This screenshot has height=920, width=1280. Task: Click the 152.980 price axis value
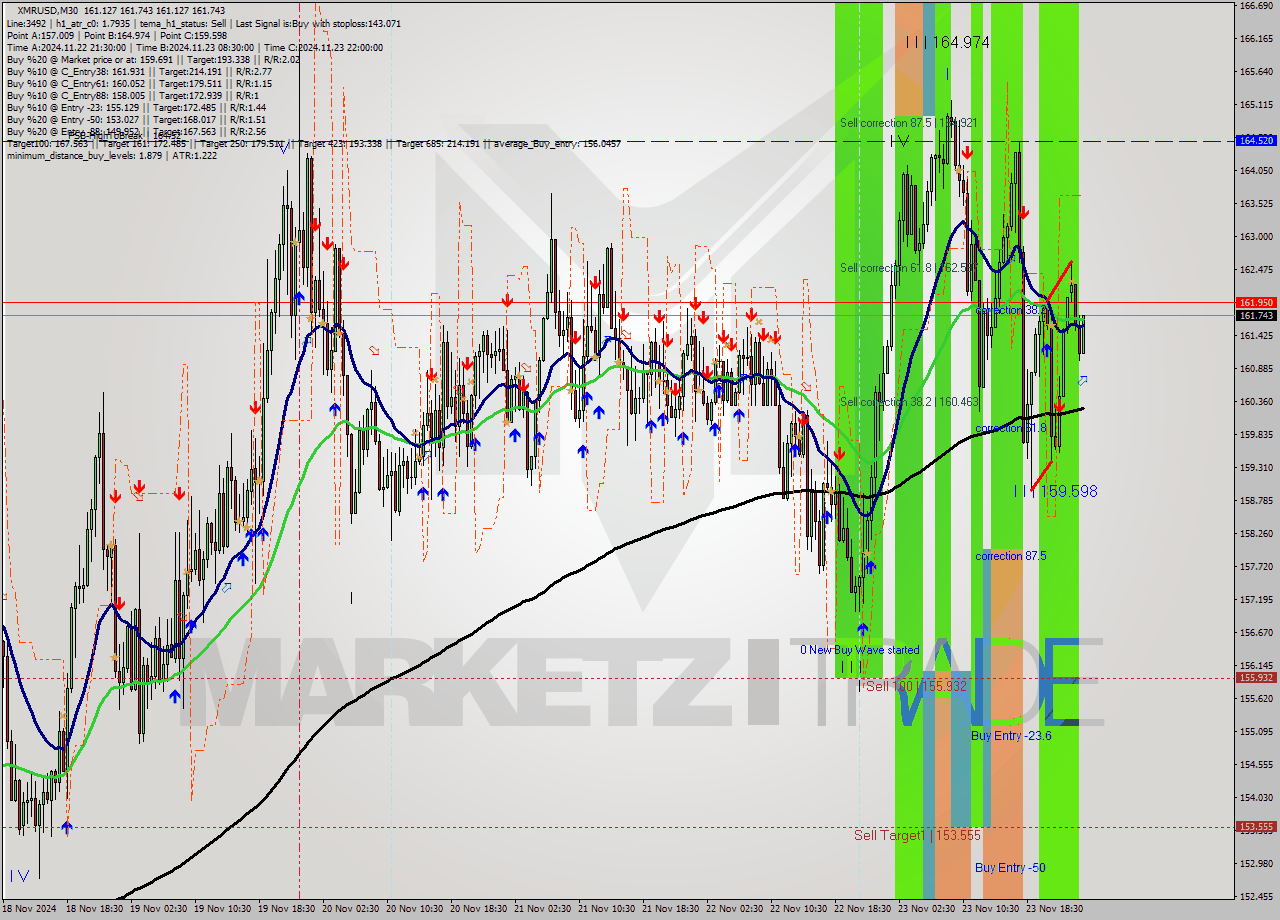point(1256,864)
